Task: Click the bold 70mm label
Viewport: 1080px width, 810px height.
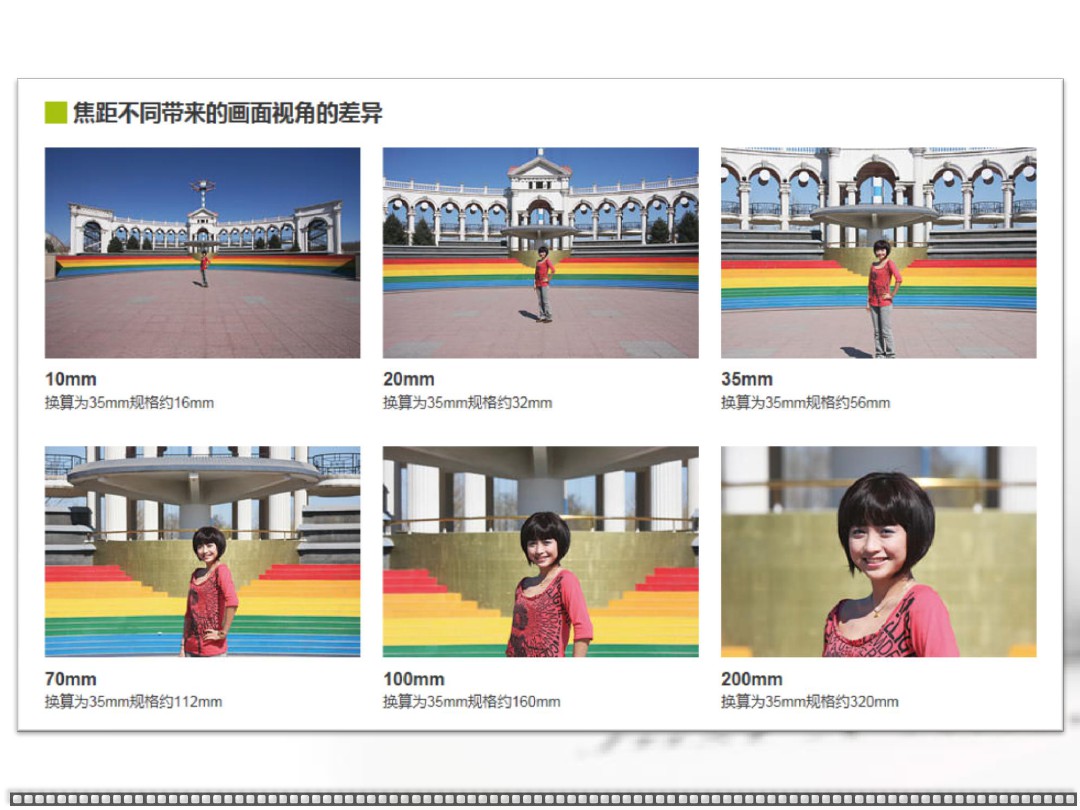Action: [x=71, y=679]
